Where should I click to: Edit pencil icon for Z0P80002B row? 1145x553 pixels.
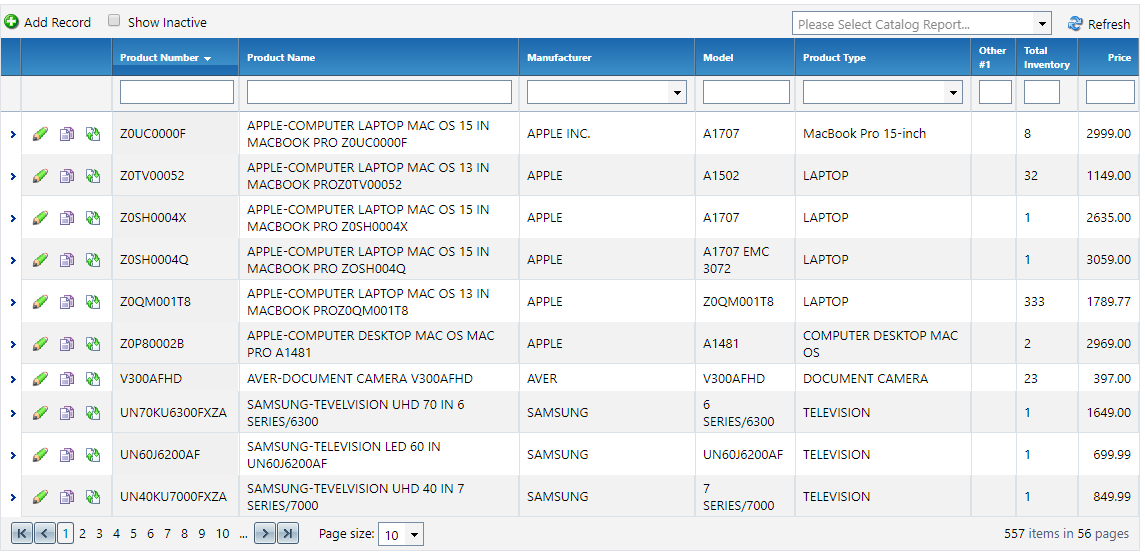[40, 343]
